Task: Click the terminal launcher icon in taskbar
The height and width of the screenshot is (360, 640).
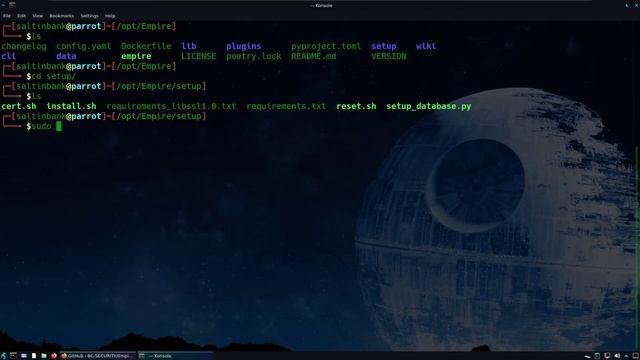Action: (13, 356)
